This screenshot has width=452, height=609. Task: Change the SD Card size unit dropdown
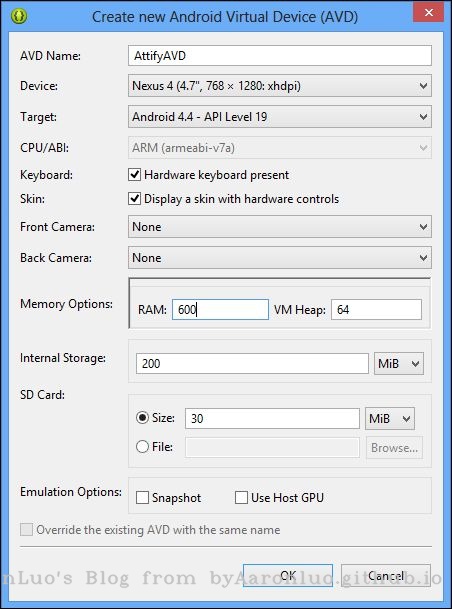(x=389, y=419)
